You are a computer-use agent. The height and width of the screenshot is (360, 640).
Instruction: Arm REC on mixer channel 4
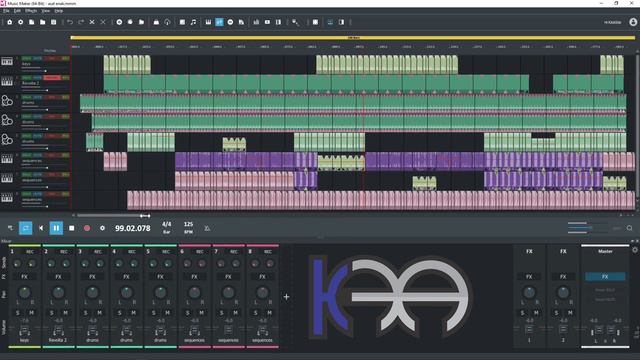coord(131,252)
